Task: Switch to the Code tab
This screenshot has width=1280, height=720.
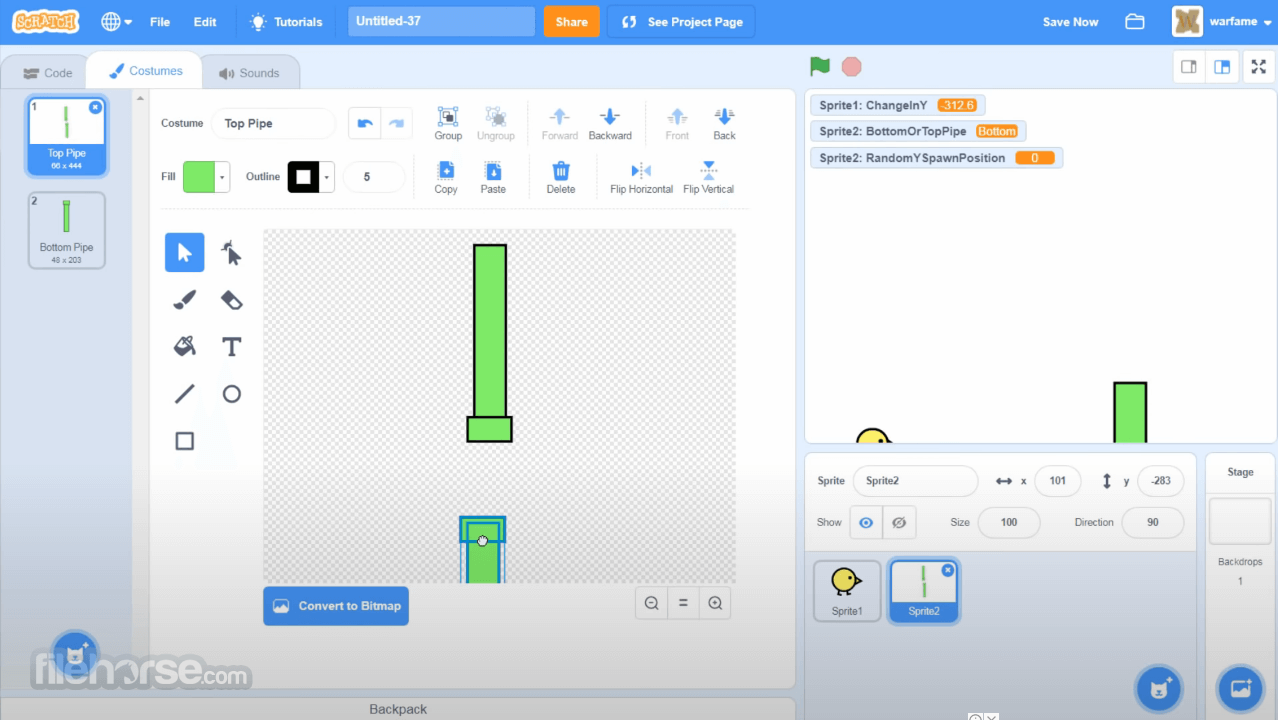Action: pyautogui.click(x=47, y=73)
